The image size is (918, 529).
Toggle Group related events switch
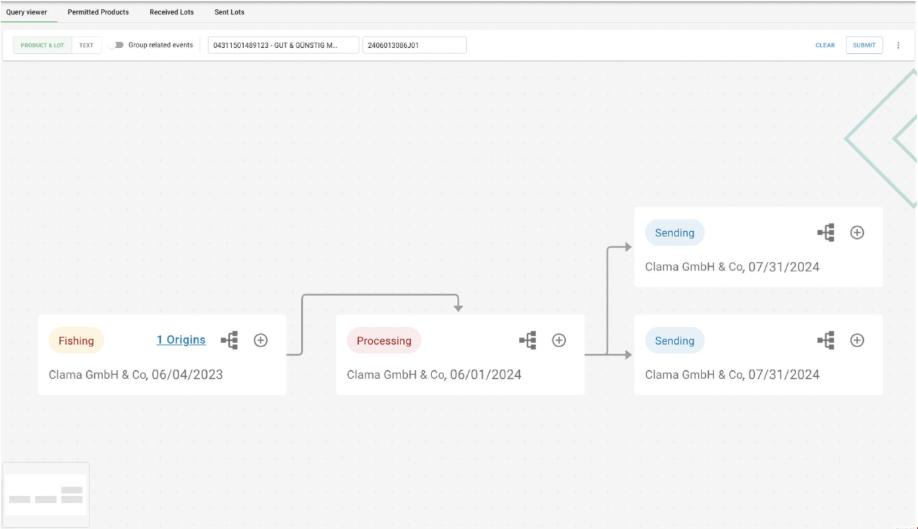point(117,45)
